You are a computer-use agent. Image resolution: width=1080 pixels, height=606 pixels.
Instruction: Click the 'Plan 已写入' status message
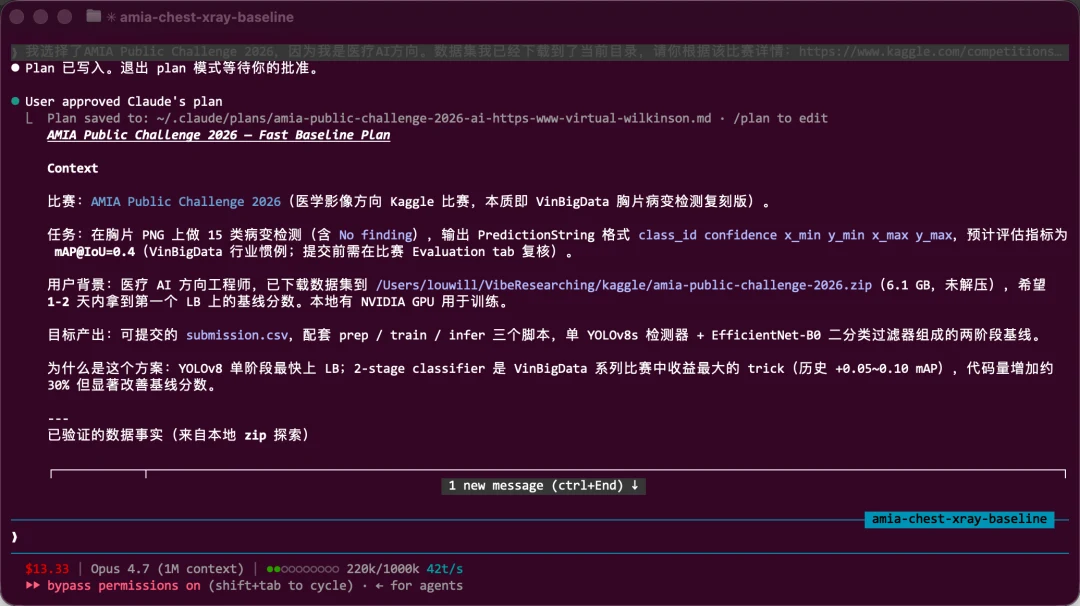point(172,68)
